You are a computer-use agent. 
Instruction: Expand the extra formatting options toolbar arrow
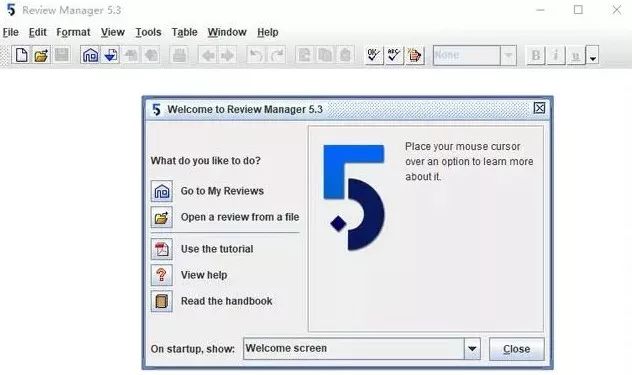[592, 56]
